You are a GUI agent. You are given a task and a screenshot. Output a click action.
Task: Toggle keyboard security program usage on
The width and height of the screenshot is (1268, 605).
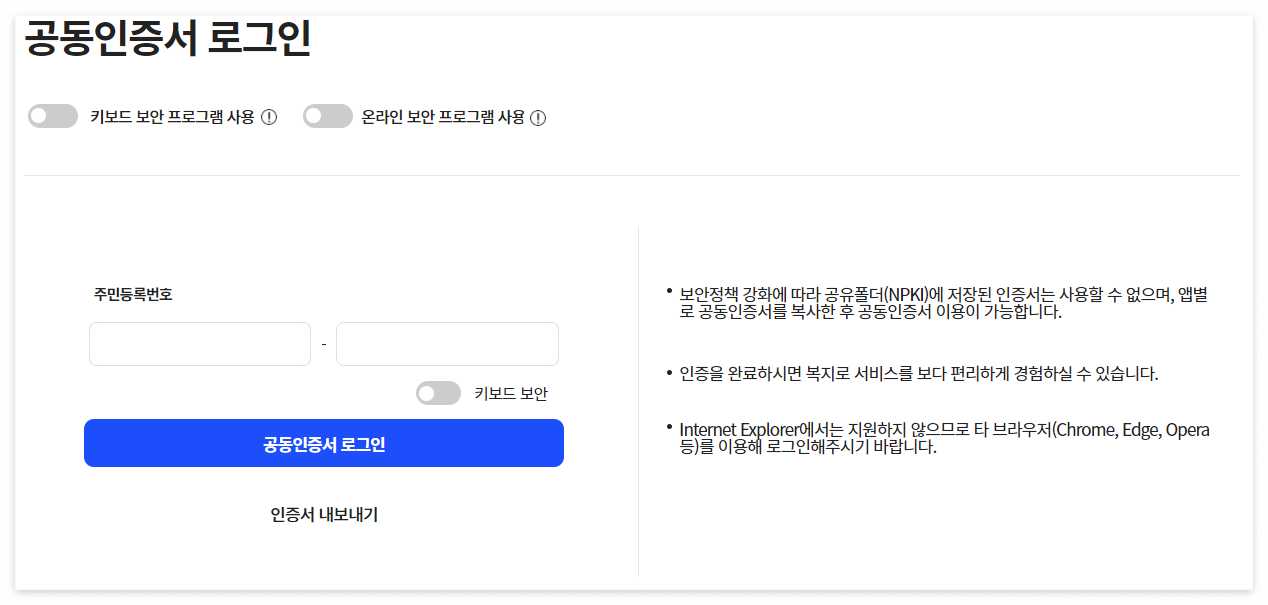(x=51, y=116)
